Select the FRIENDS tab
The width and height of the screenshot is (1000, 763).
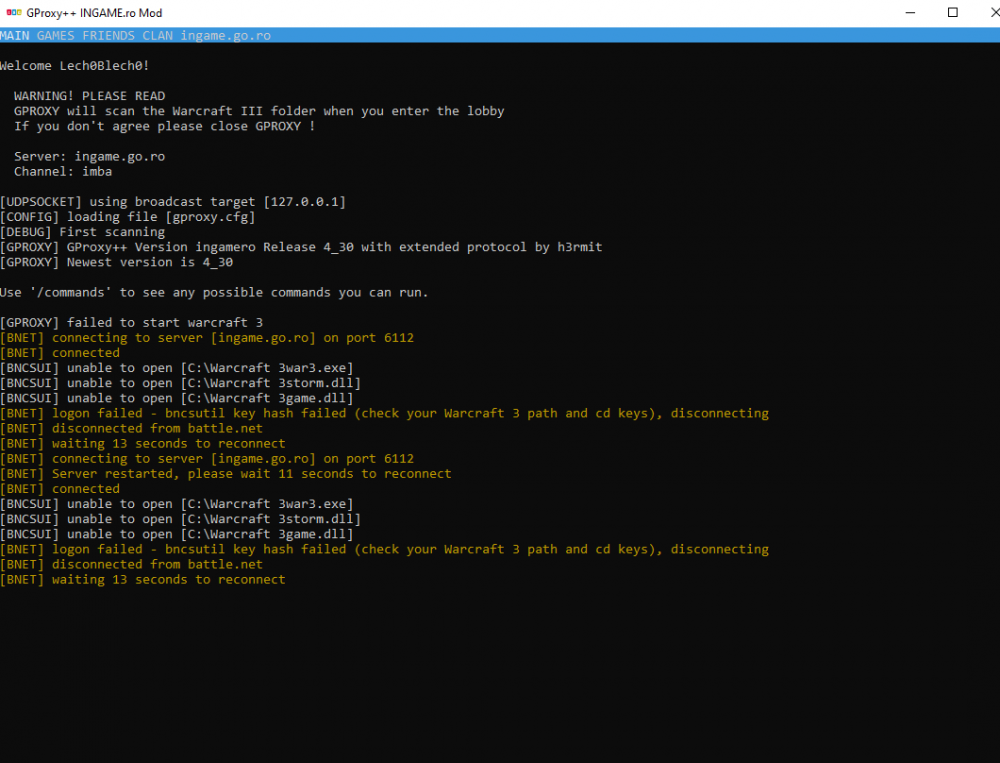pyautogui.click(x=108, y=36)
